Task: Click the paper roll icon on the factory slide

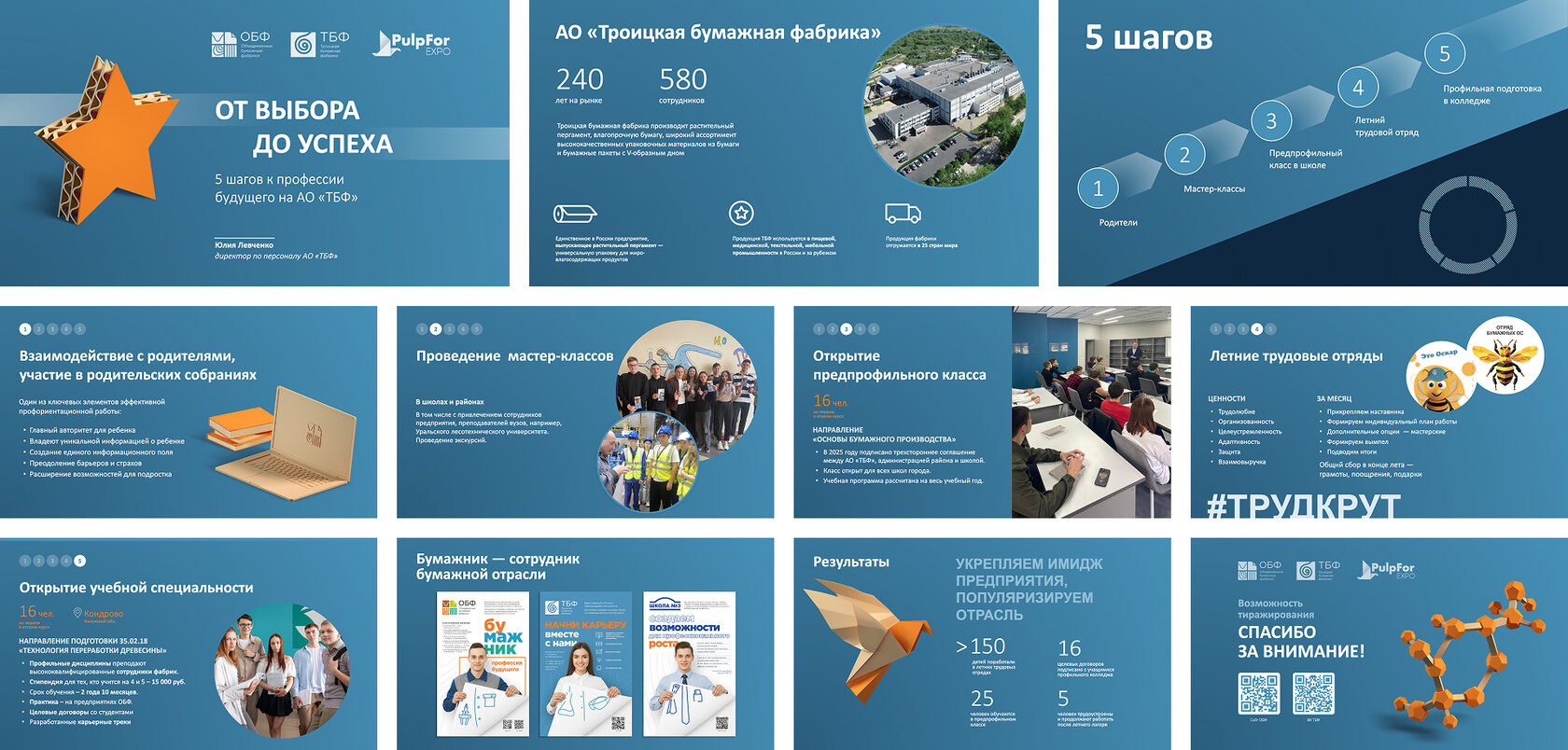Action: [575, 214]
